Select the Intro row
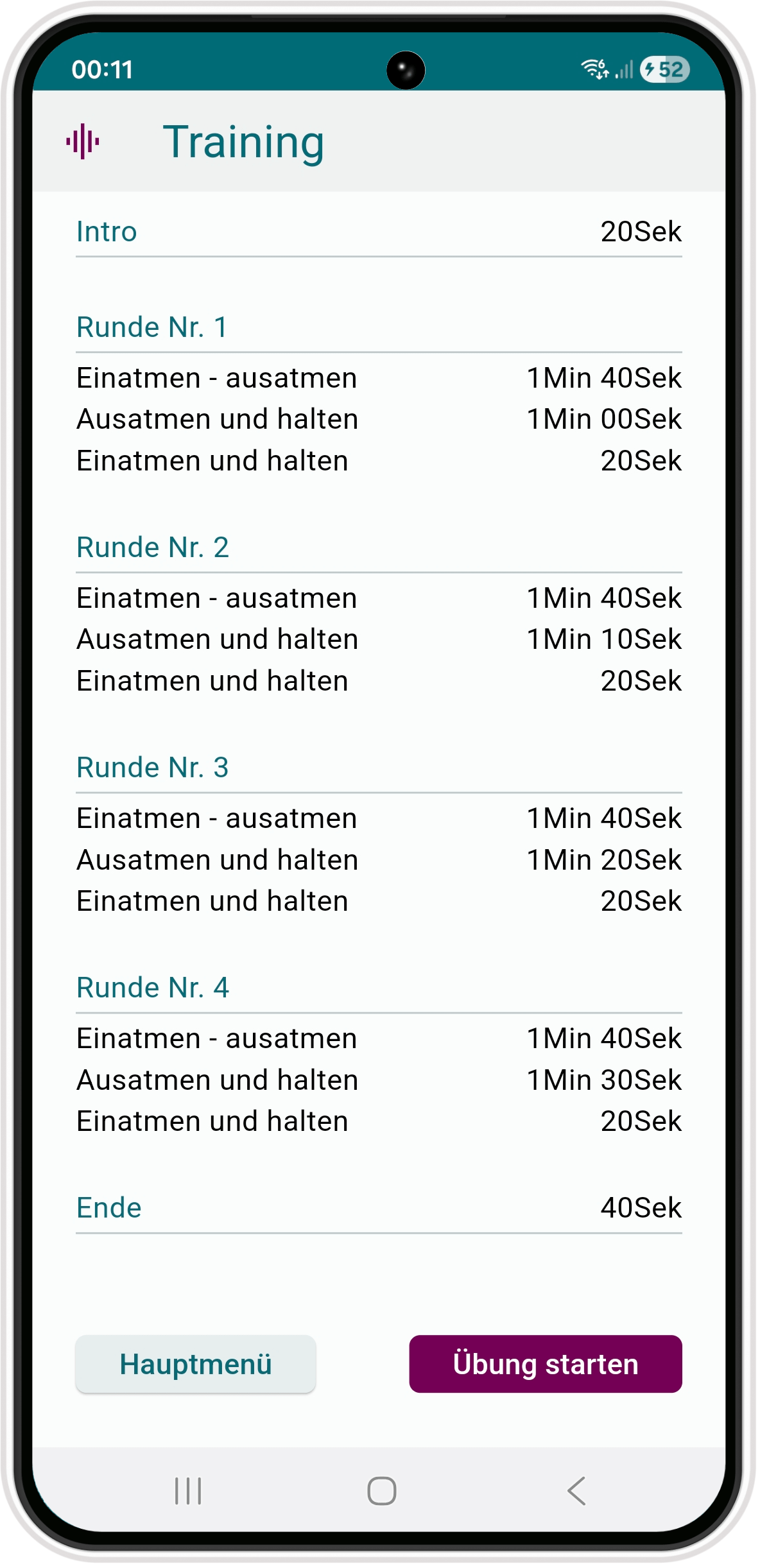 tap(379, 232)
